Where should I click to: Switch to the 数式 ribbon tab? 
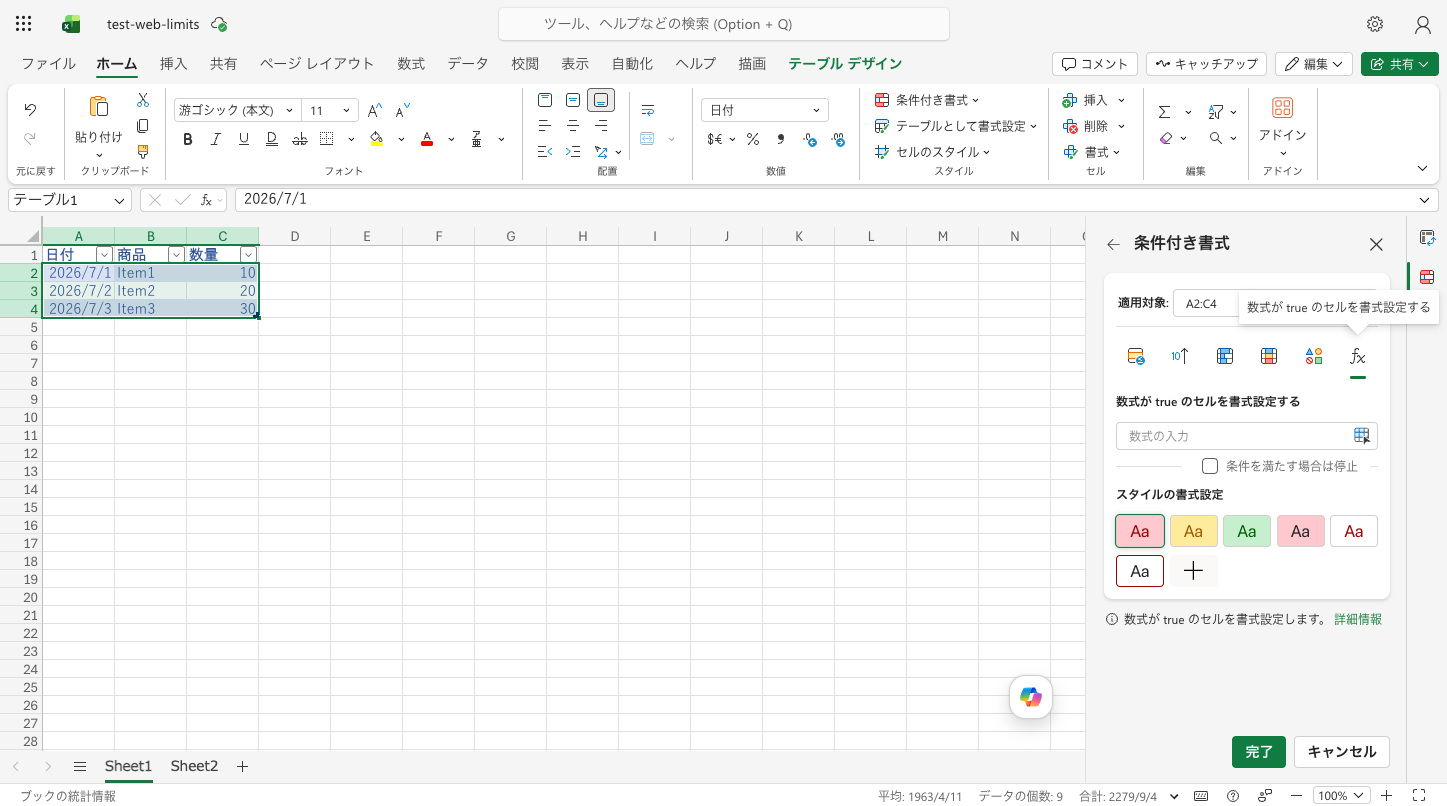[x=411, y=63]
